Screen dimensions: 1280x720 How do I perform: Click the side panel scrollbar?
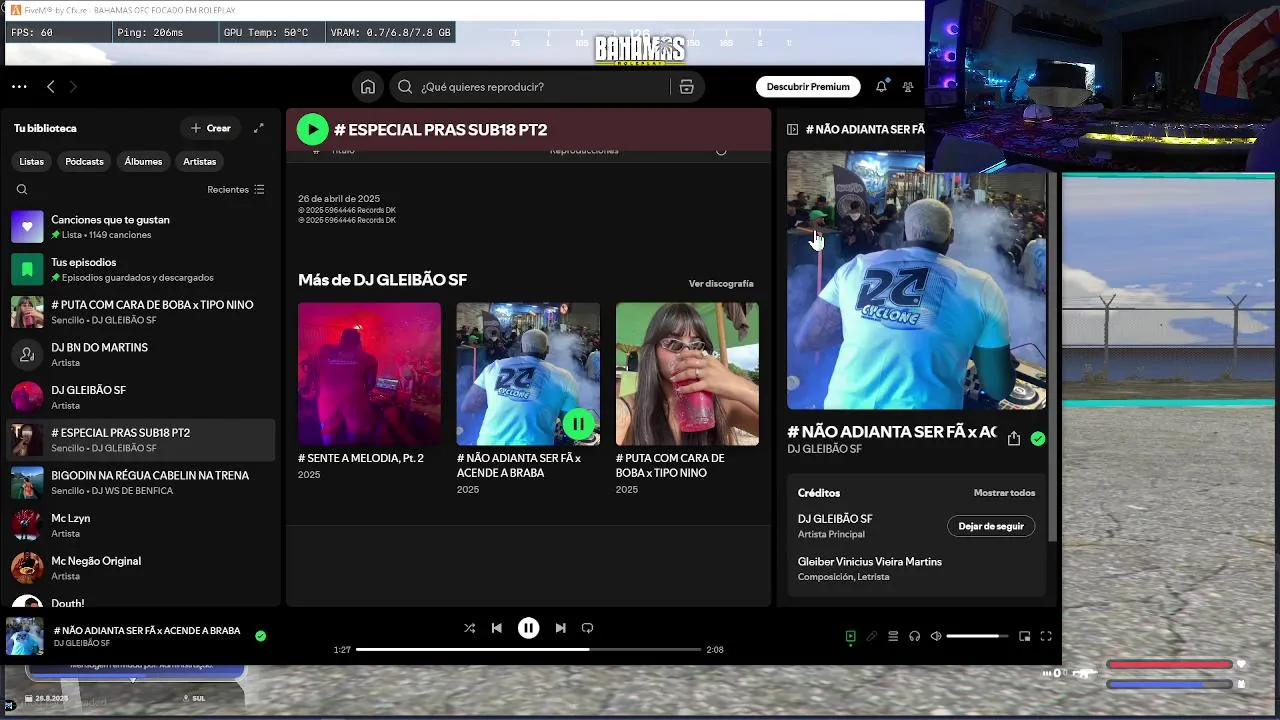coord(1050,355)
